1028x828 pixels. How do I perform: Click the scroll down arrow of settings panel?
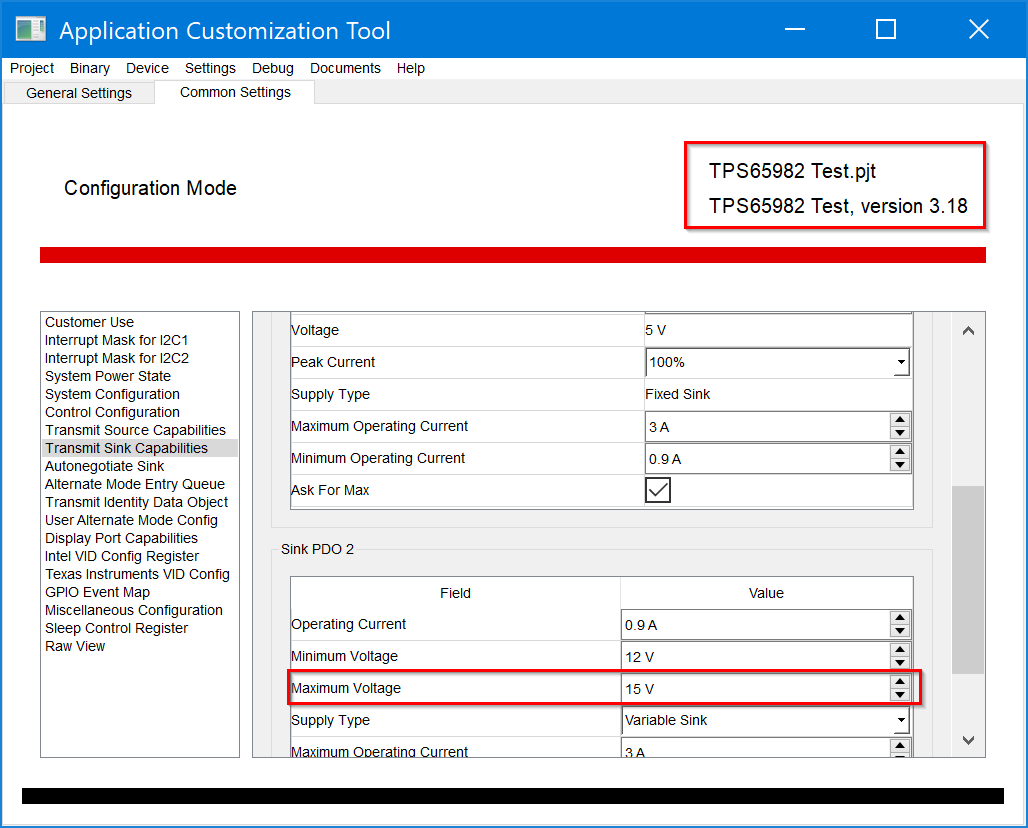pyautogui.click(x=968, y=739)
